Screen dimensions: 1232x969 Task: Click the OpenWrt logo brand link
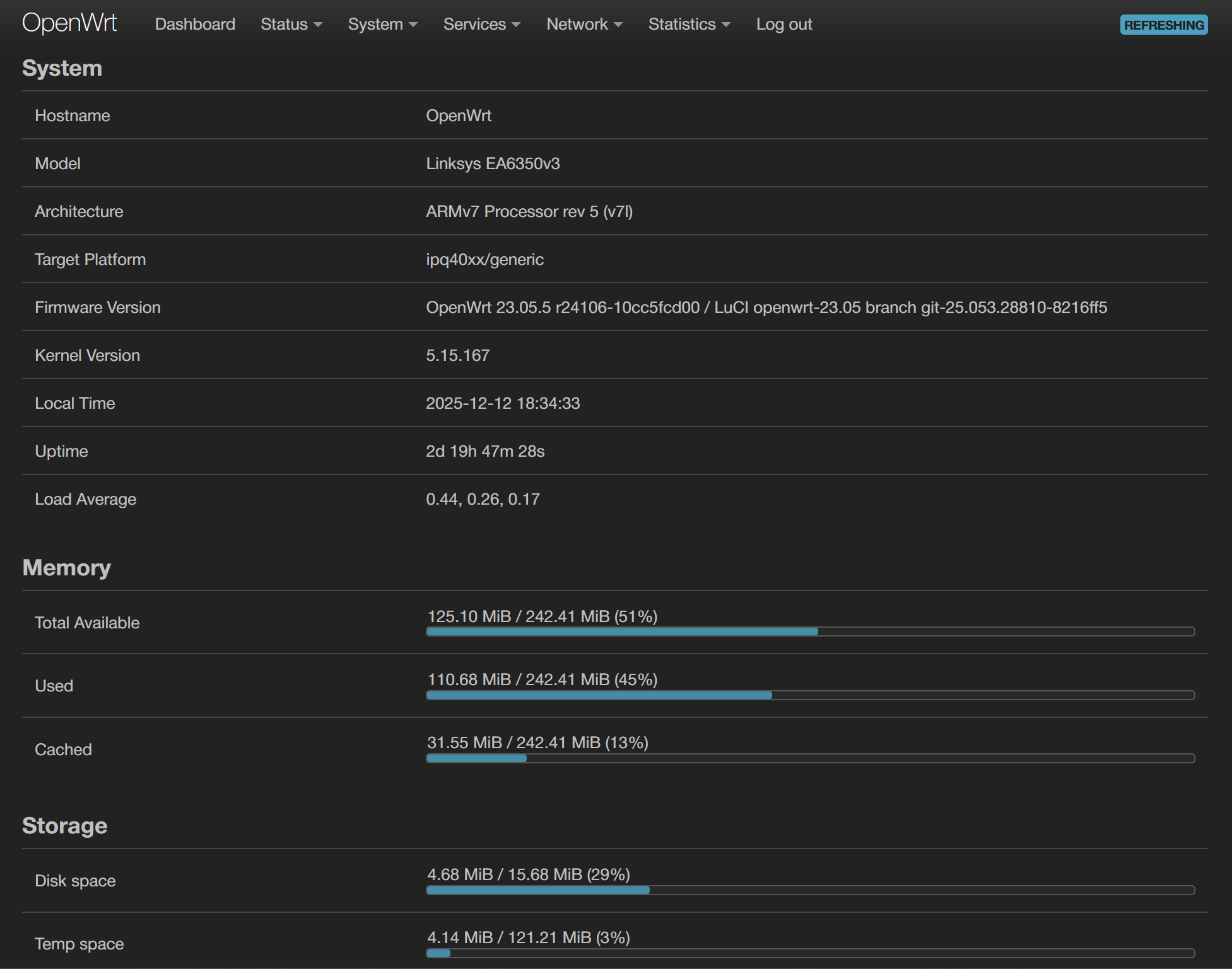pos(69,23)
